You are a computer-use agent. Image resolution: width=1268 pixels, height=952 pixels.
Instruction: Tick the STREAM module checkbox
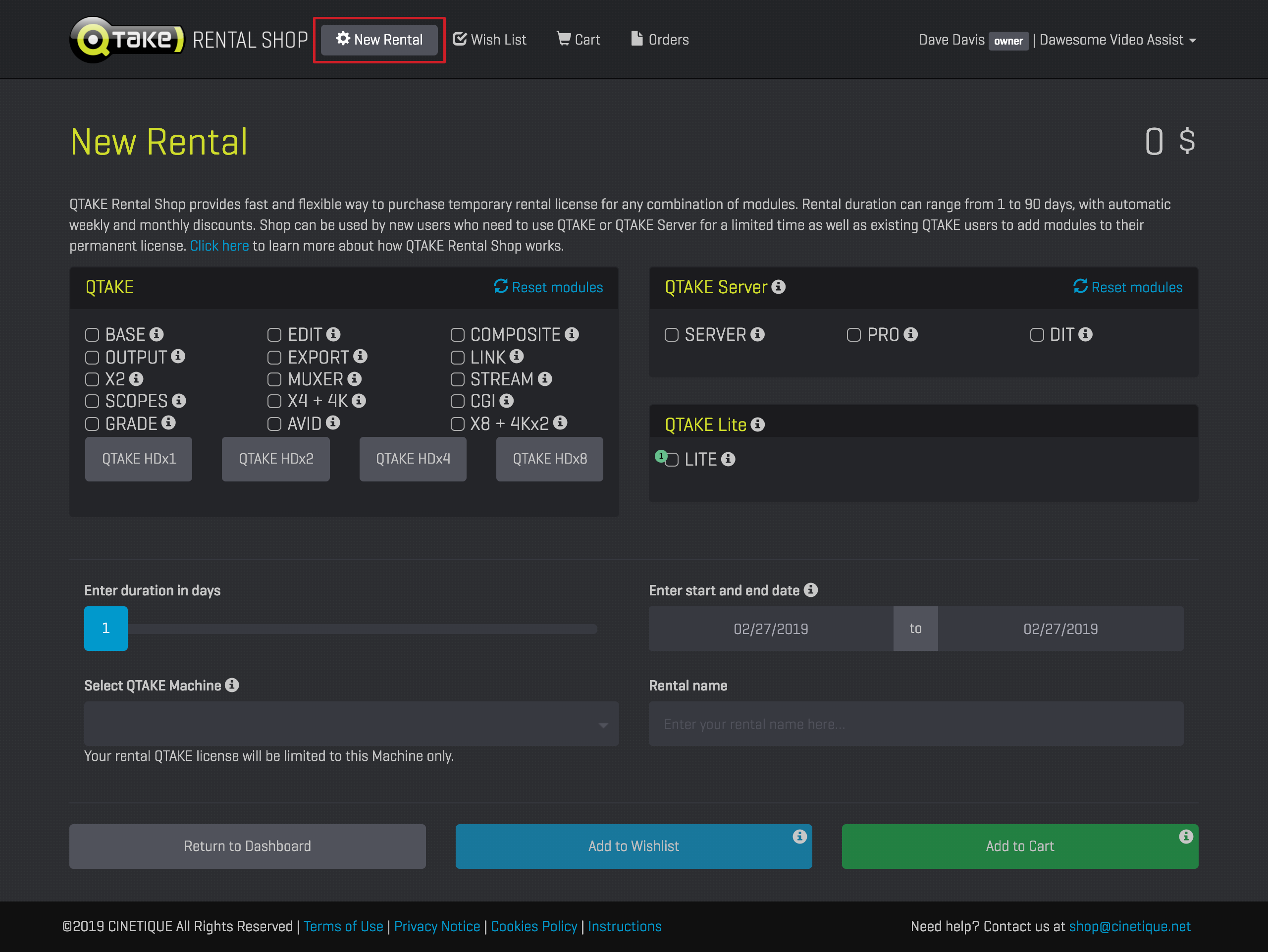pyautogui.click(x=458, y=379)
